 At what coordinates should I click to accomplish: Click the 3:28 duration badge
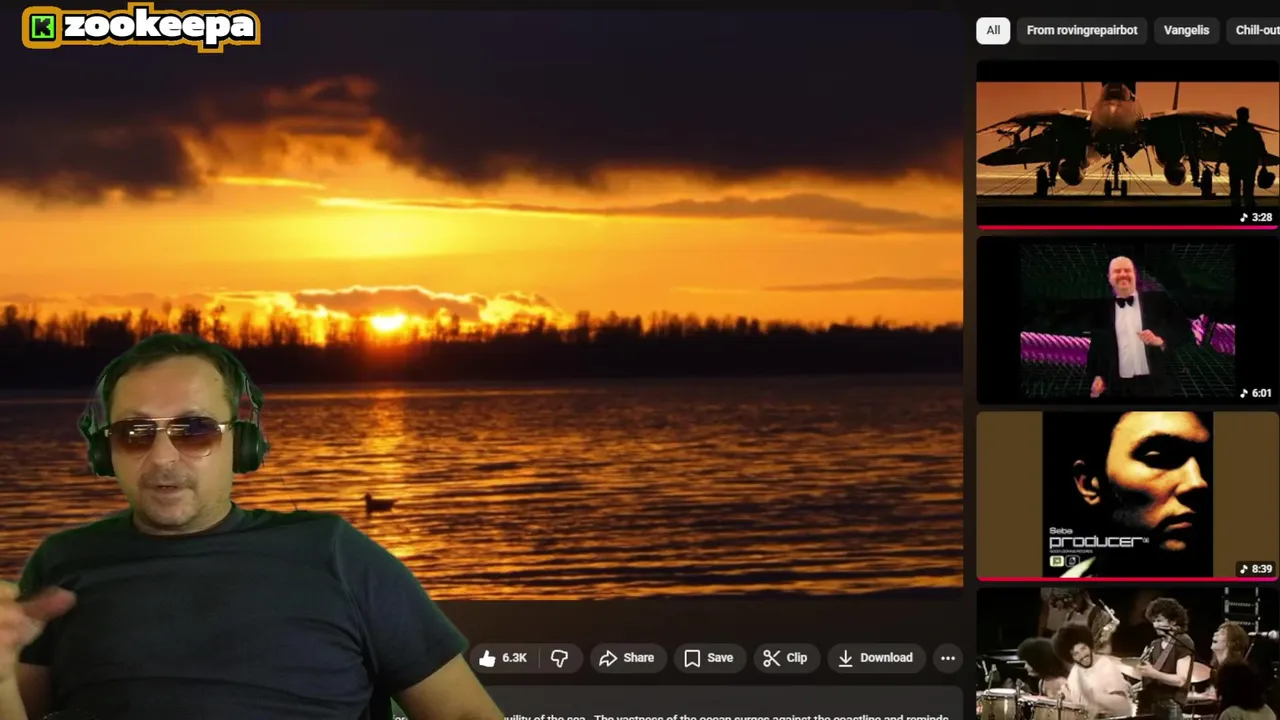[1256, 217]
